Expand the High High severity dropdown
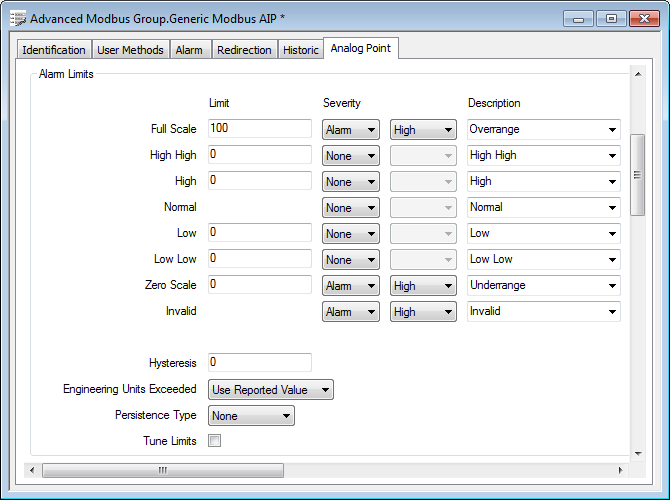 click(350, 155)
